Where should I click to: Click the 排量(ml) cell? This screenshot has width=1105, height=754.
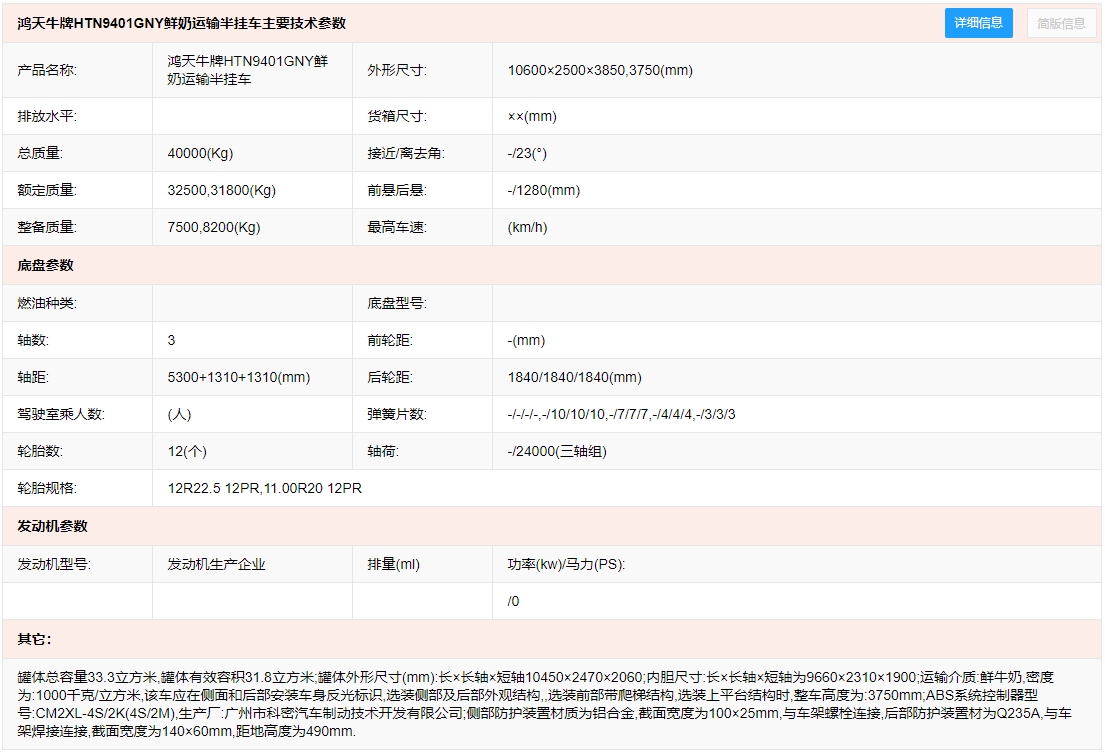point(393,564)
